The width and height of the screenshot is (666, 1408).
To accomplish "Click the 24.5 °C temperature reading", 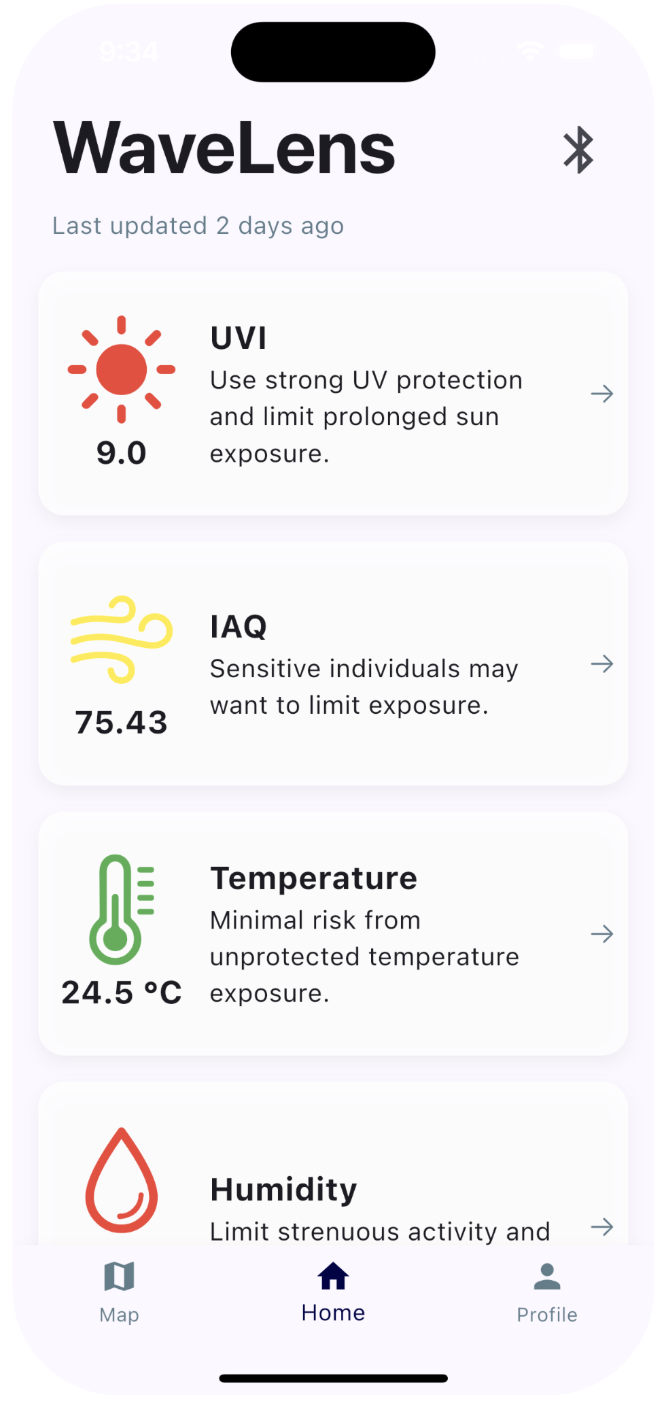I will [x=121, y=992].
